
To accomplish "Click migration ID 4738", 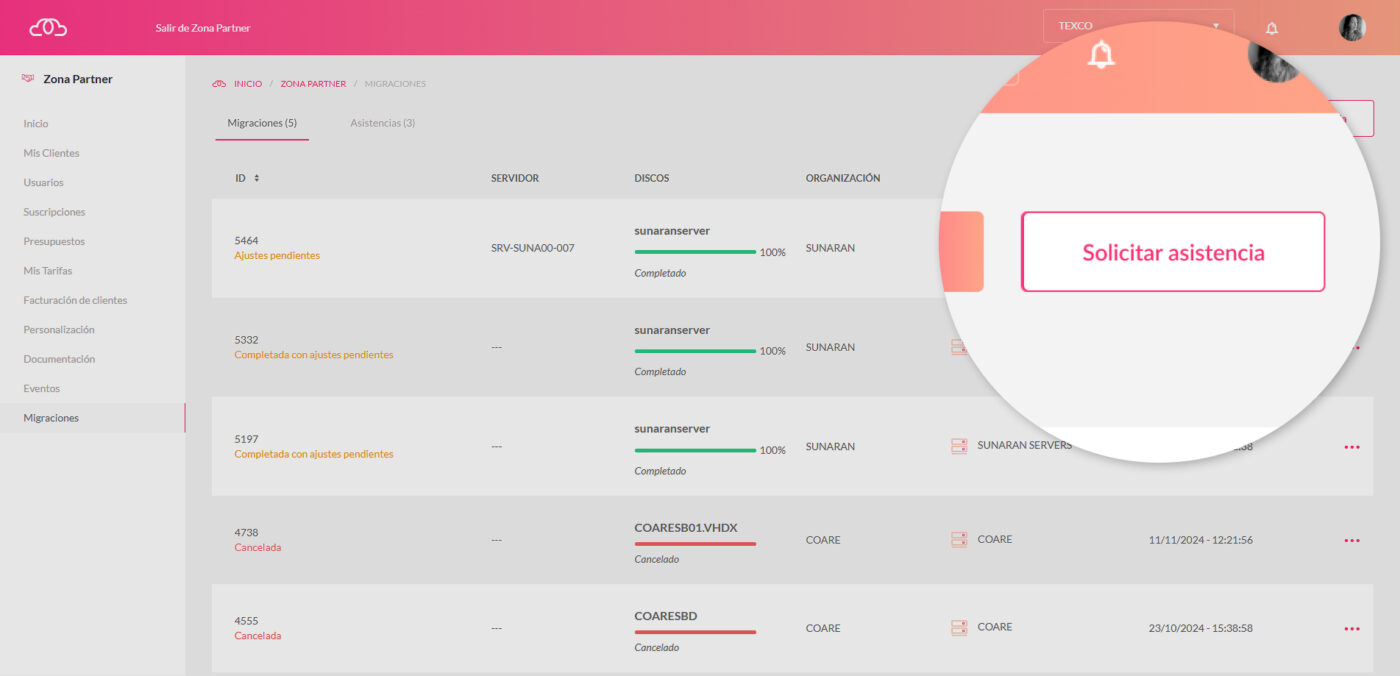I will point(246,533).
